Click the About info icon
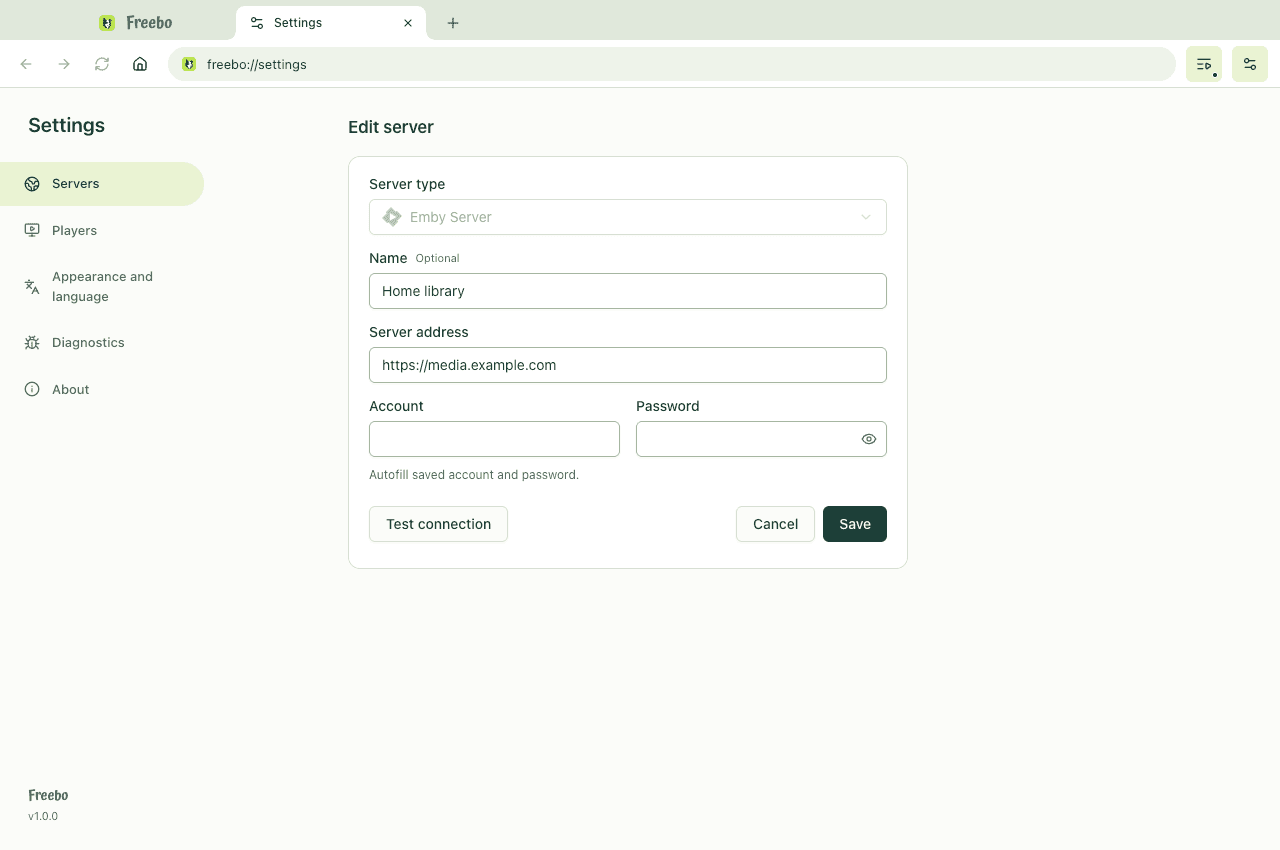The width and height of the screenshot is (1280, 850). point(32,389)
